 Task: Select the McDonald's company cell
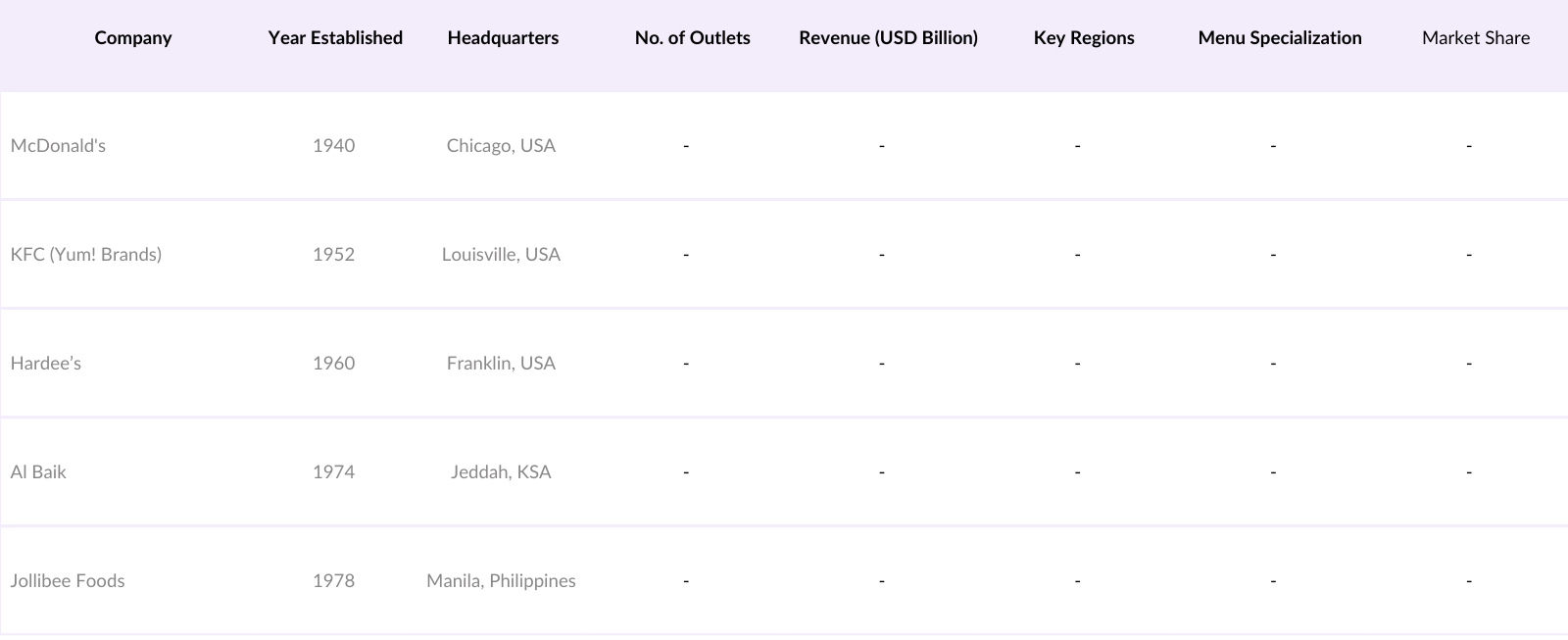pyautogui.click(x=58, y=146)
